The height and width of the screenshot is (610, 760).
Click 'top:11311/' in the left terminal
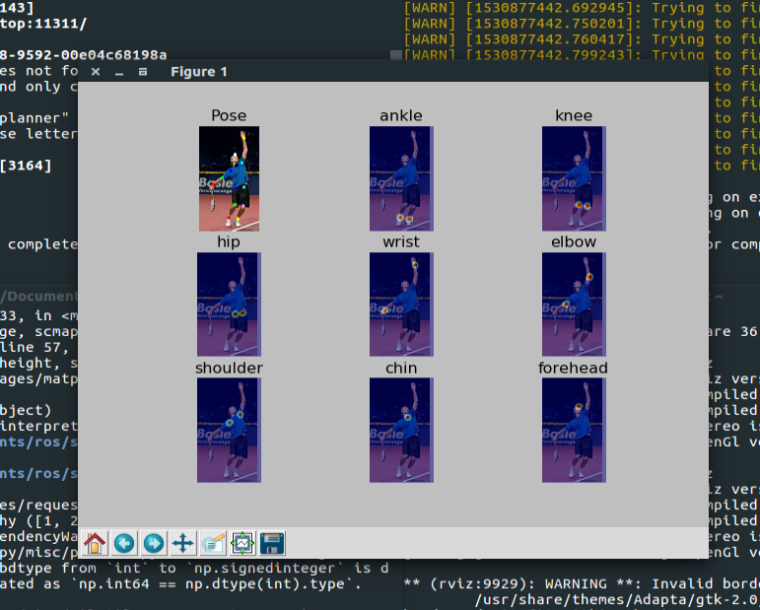point(43,23)
